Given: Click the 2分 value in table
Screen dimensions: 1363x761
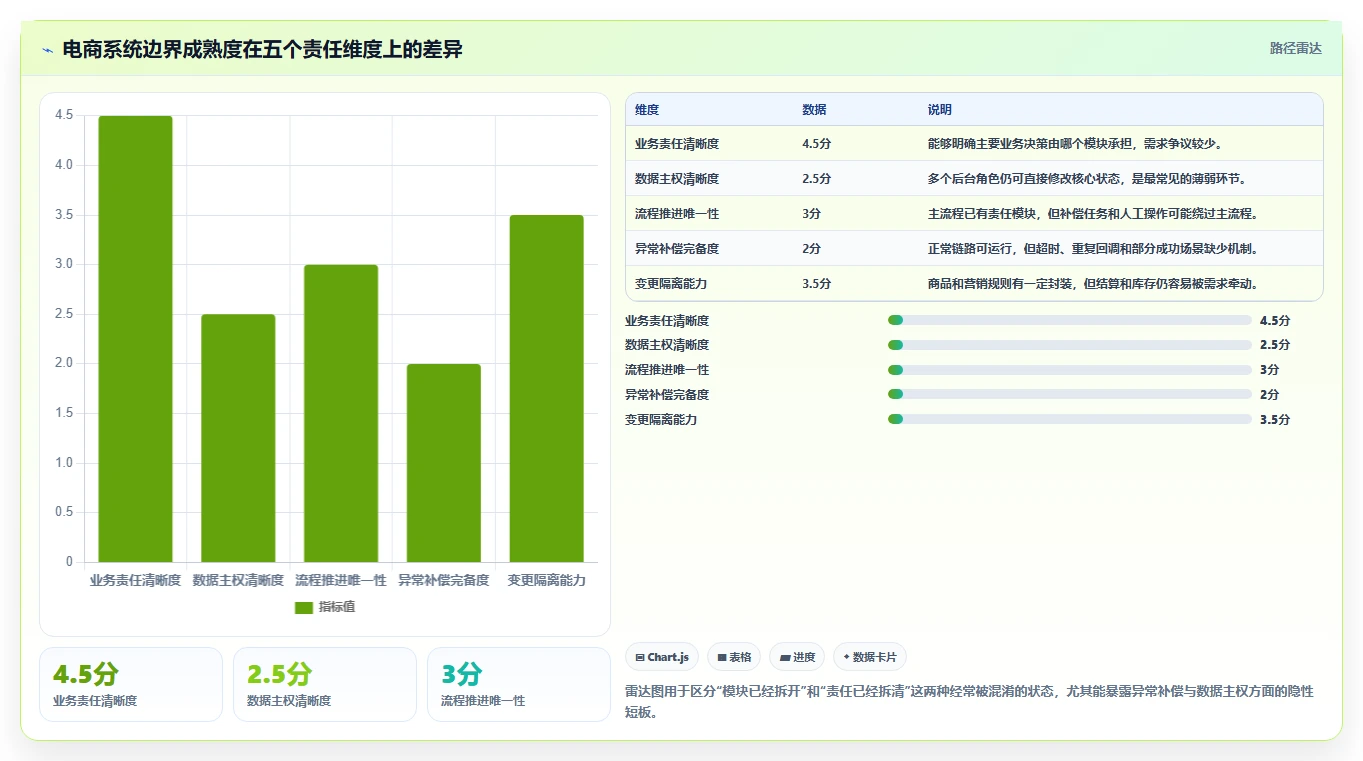Looking at the screenshot, I should point(811,249).
